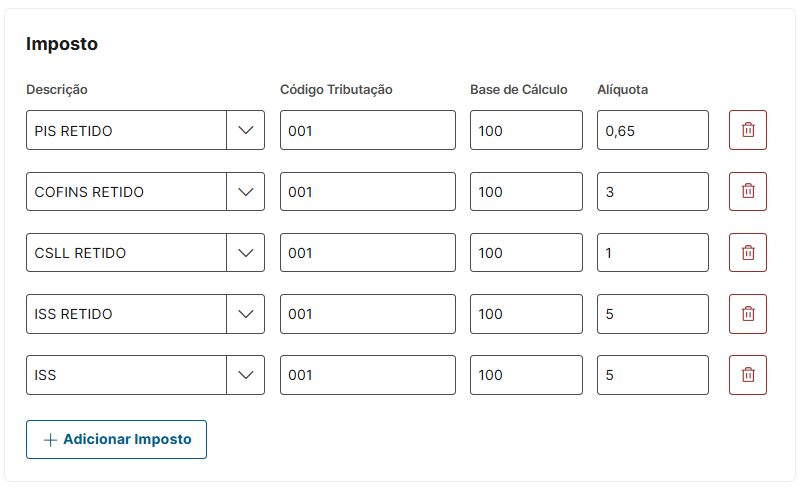This screenshot has width=802, height=488.
Task: Expand the ISS RETIDO description dropdown
Action: pyautogui.click(x=246, y=314)
